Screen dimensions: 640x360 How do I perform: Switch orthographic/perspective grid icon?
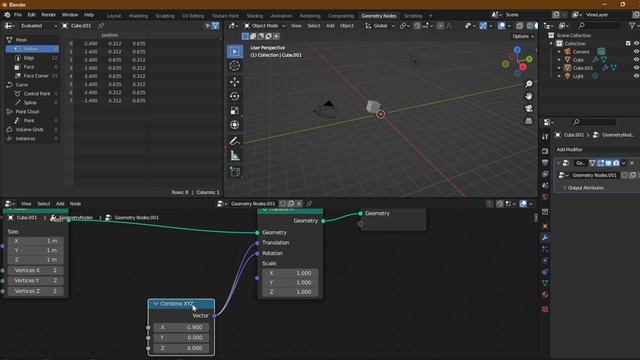pyautogui.click(x=529, y=121)
